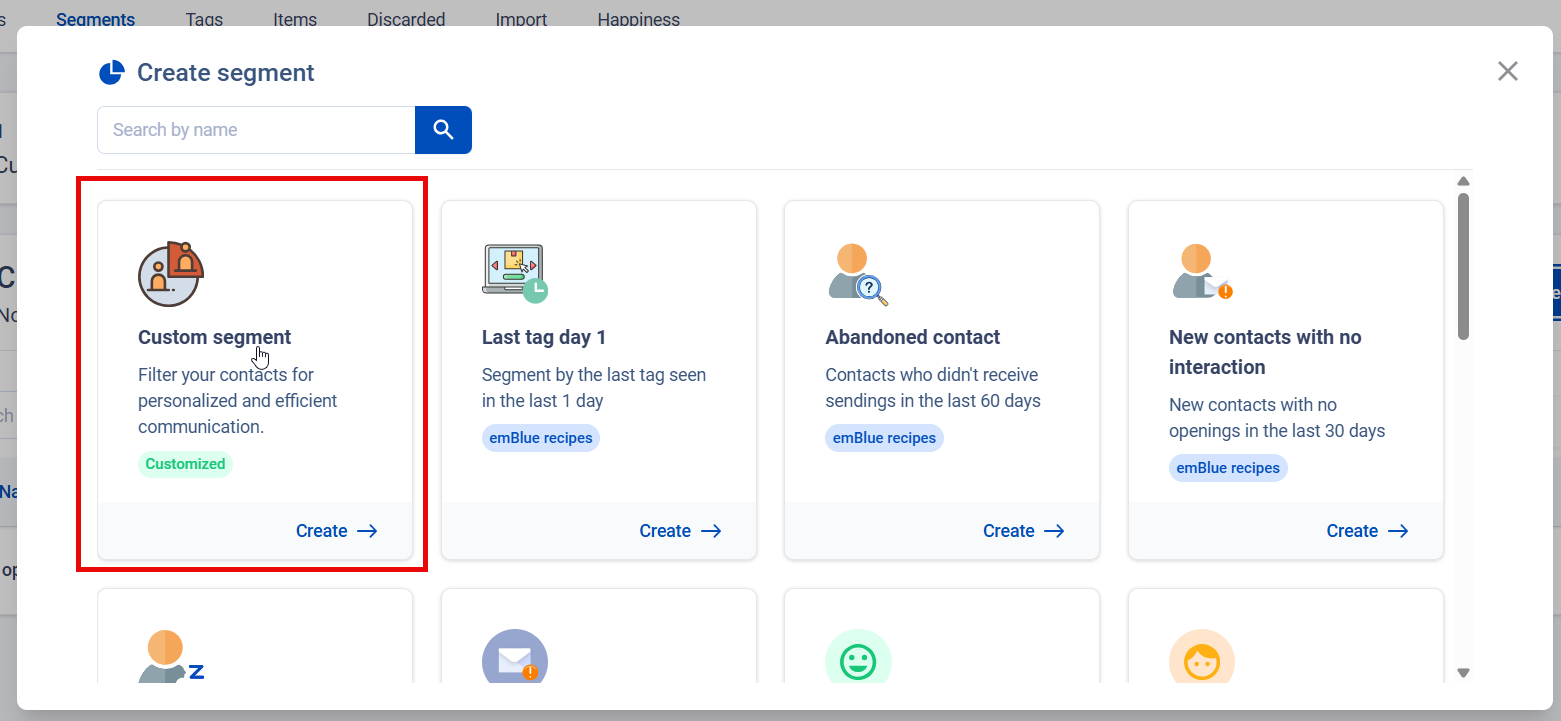Create the Last tag day 1 segment
1561x721 pixels.
(680, 531)
